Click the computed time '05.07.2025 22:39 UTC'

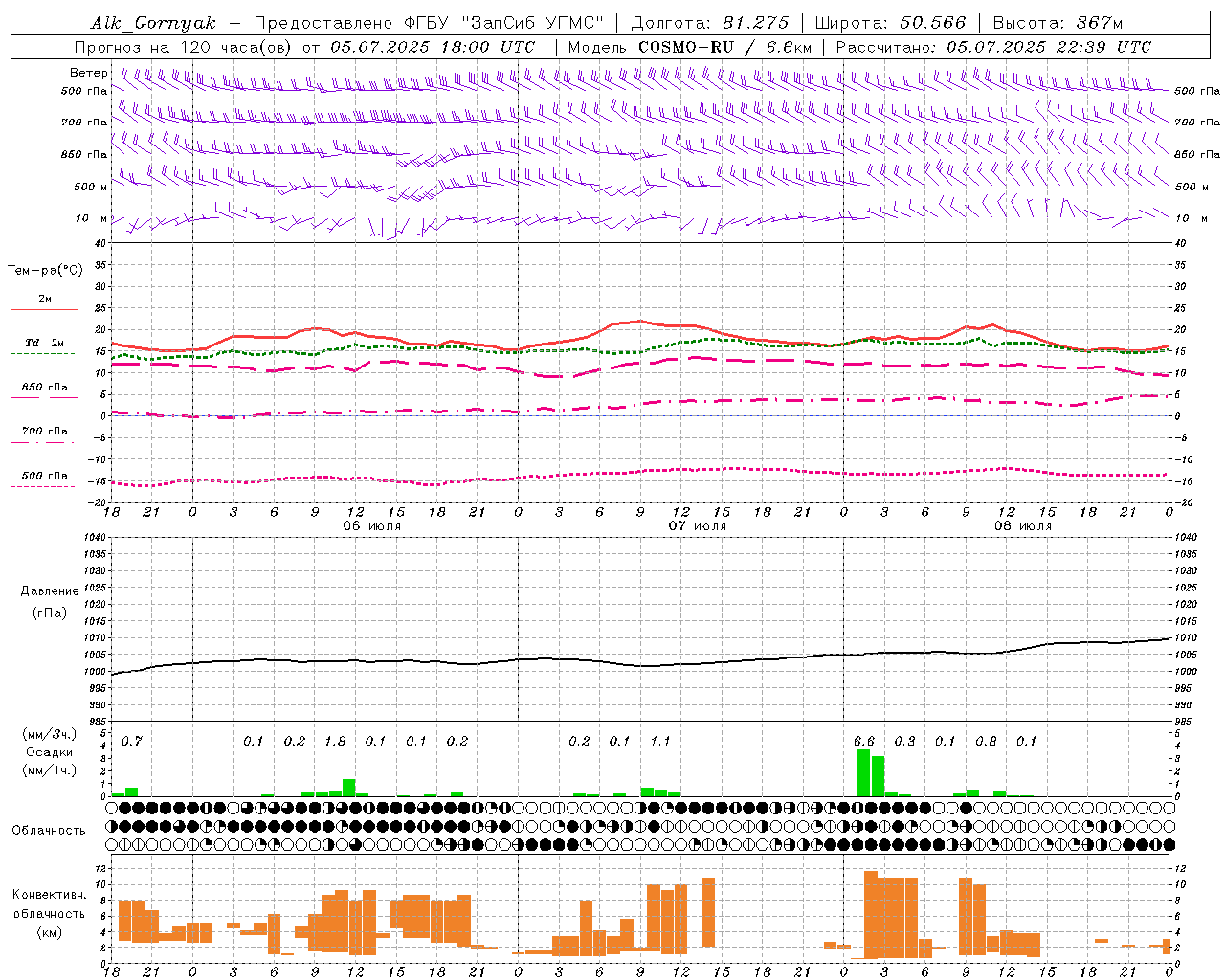1049,47
